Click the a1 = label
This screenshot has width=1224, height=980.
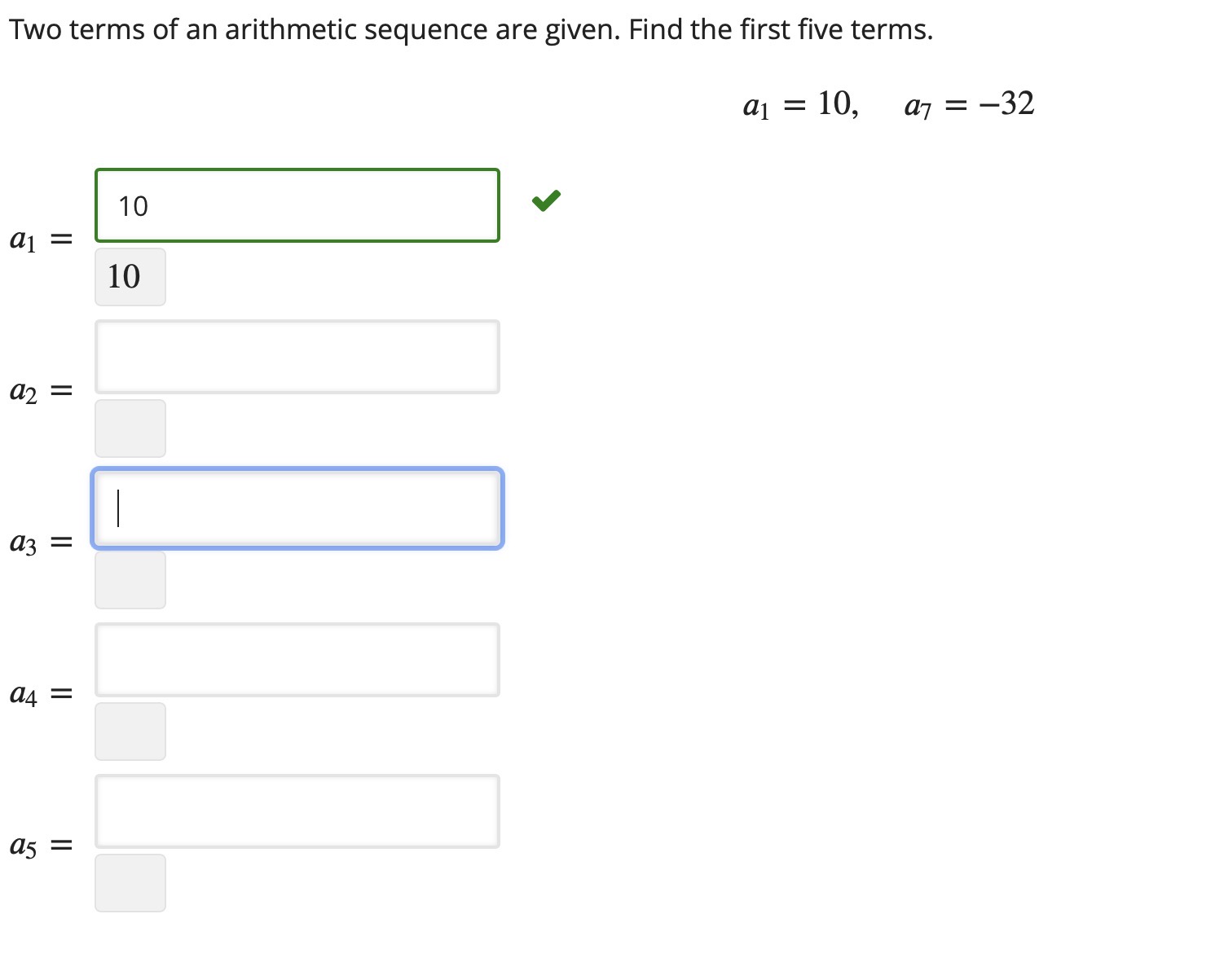point(39,239)
